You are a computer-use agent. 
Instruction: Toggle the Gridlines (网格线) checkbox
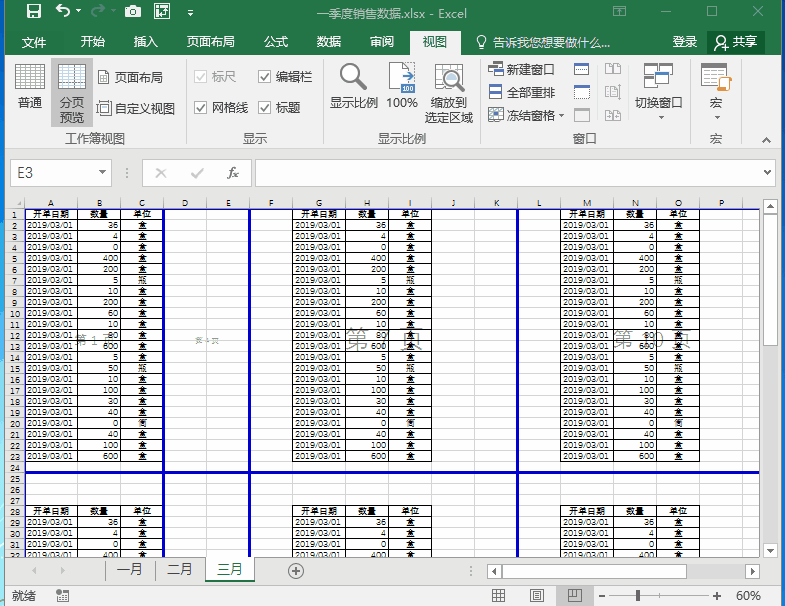point(201,108)
